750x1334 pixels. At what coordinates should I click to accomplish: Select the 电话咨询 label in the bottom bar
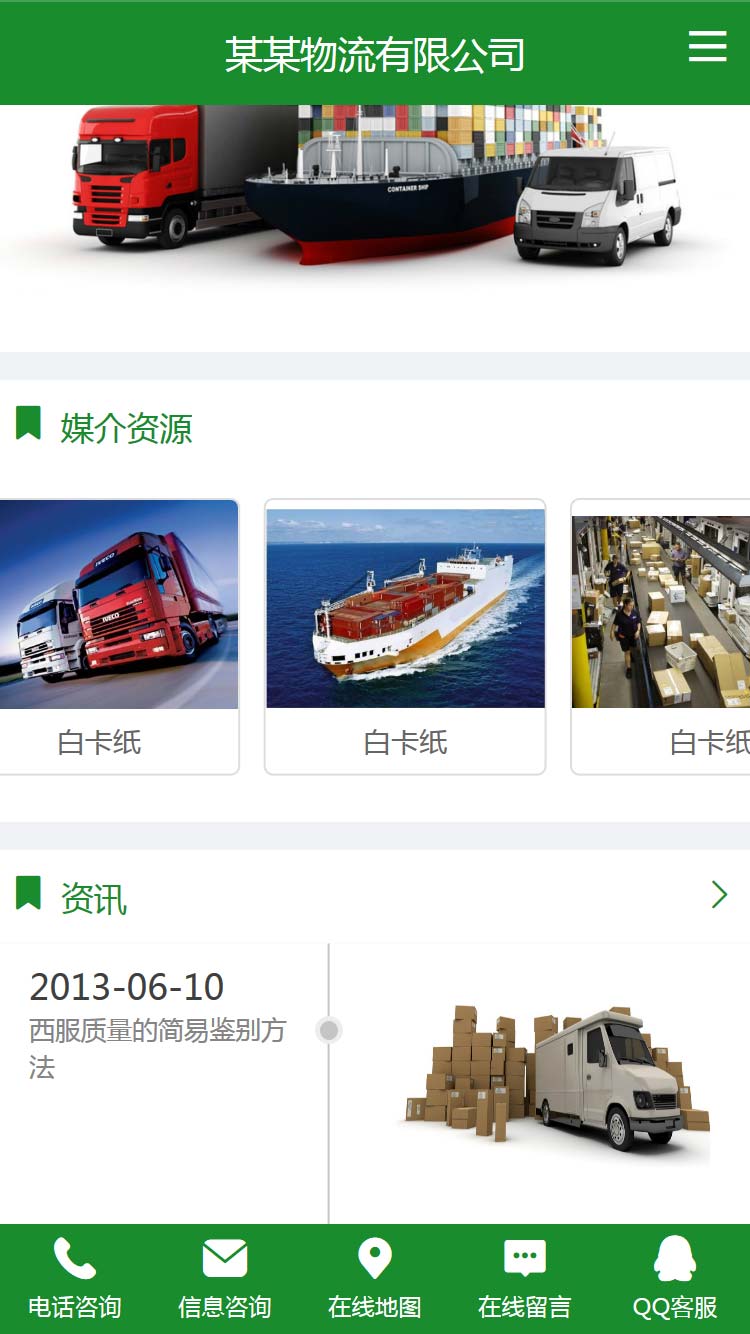(x=75, y=1307)
